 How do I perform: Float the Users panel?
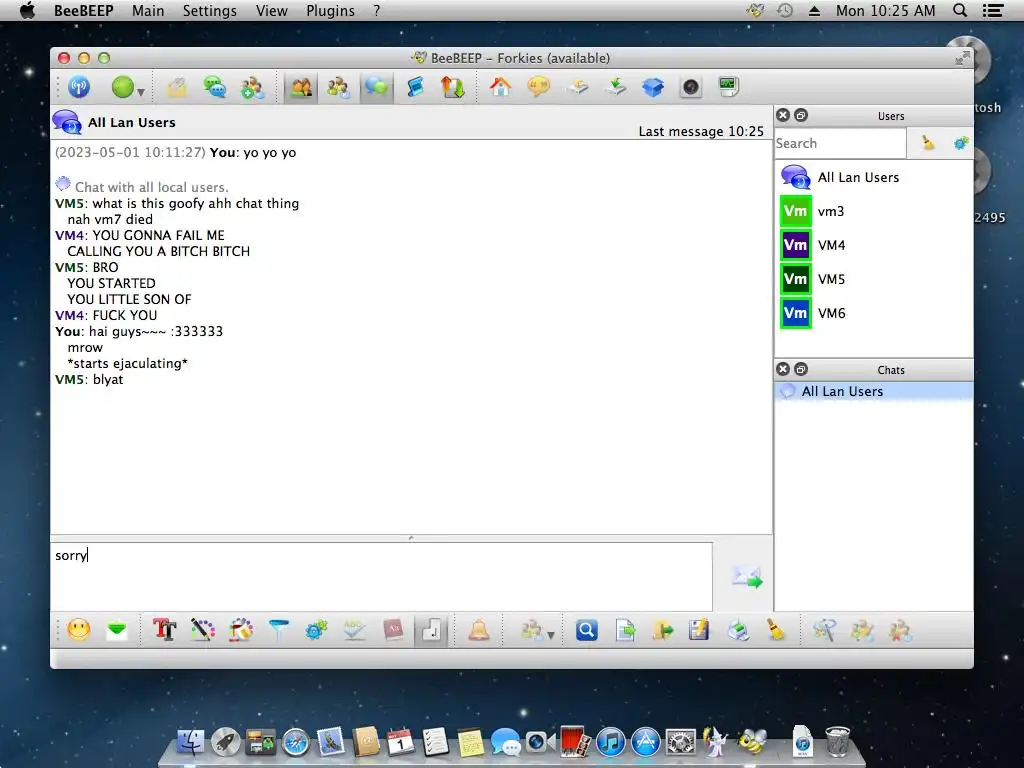pyautogui.click(x=801, y=116)
